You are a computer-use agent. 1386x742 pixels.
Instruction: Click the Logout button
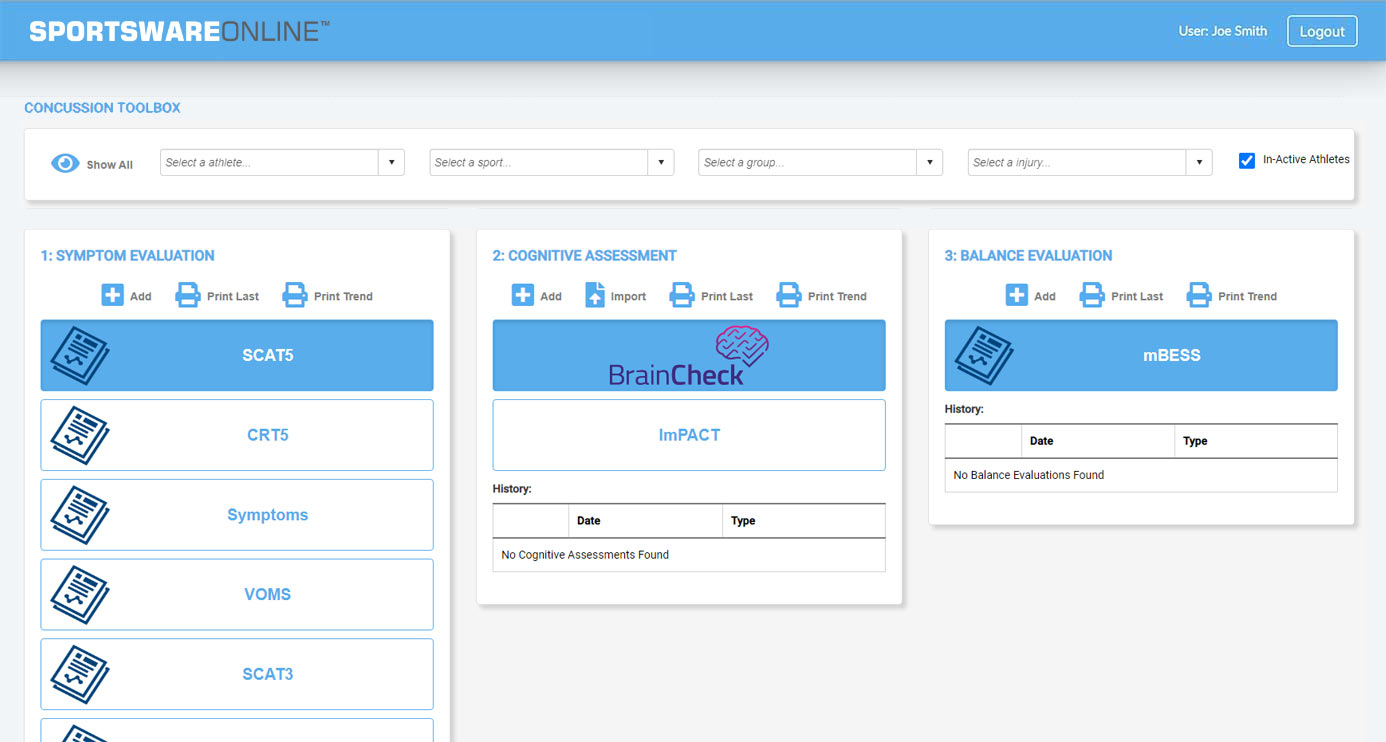coord(1322,31)
